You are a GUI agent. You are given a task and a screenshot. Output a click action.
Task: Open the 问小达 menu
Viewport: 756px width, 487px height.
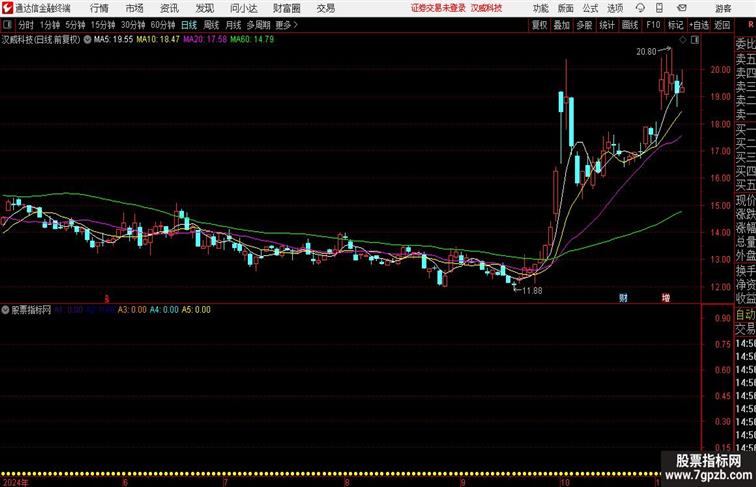click(x=243, y=8)
